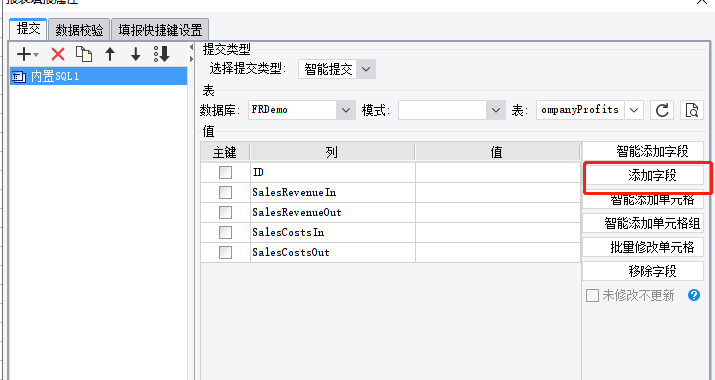Click the 添加字段 button

(643, 175)
